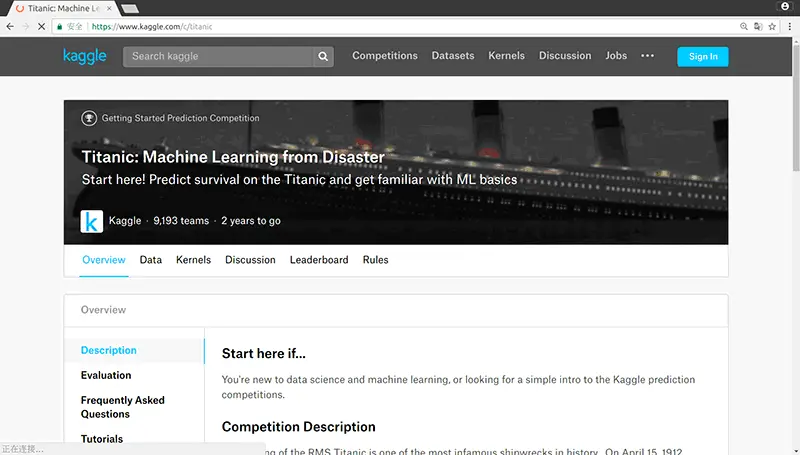Click 'Getting Started Prediction Competition' label

(180, 118)
